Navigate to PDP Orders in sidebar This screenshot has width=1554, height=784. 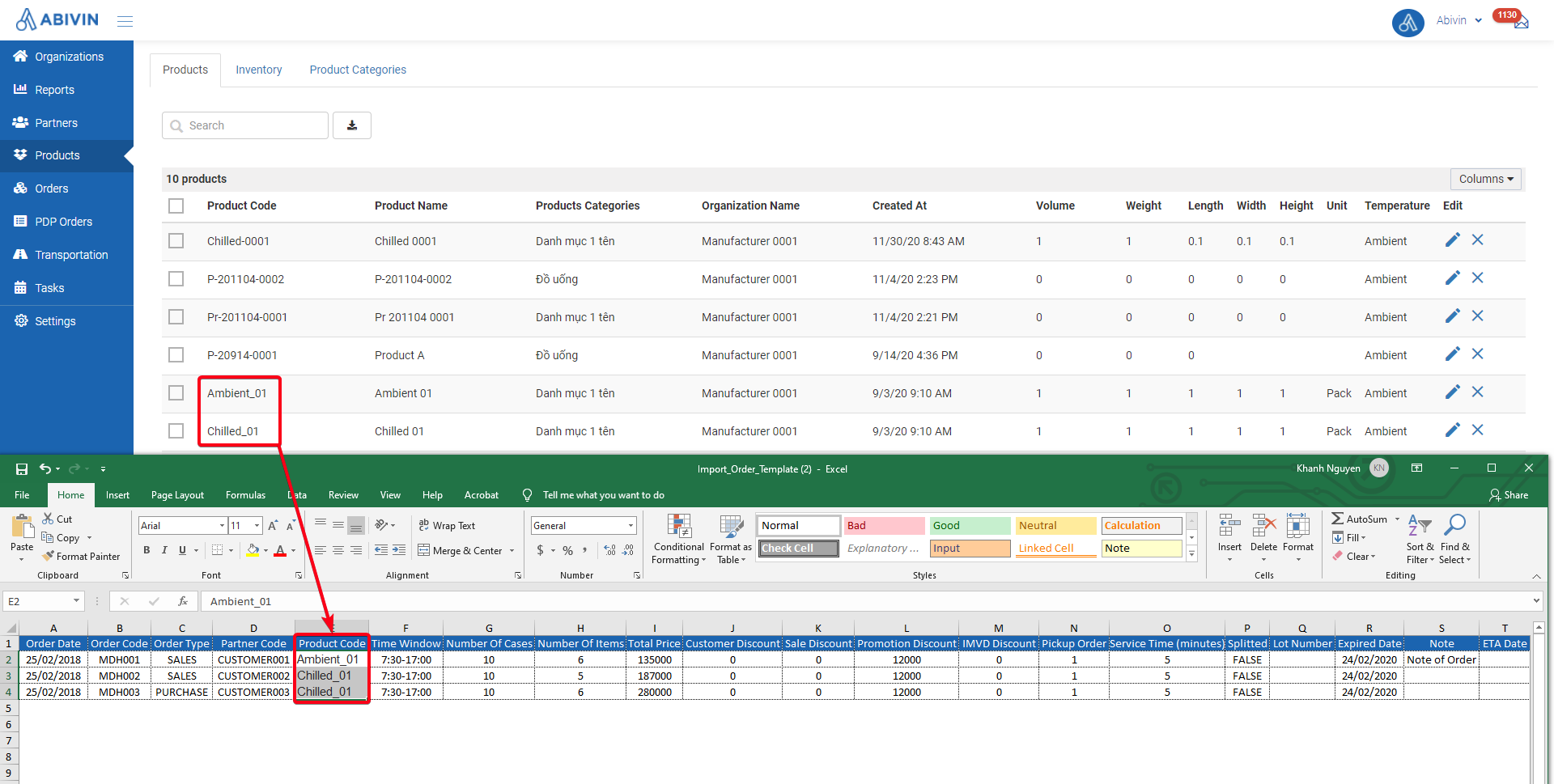66,222
